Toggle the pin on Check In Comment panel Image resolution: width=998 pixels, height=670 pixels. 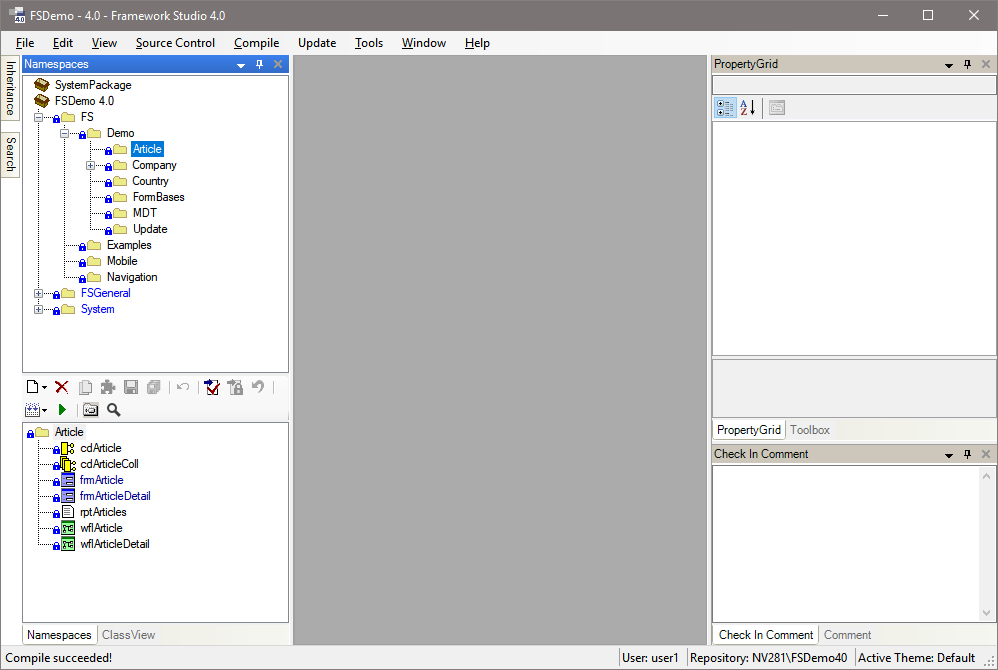966,454
